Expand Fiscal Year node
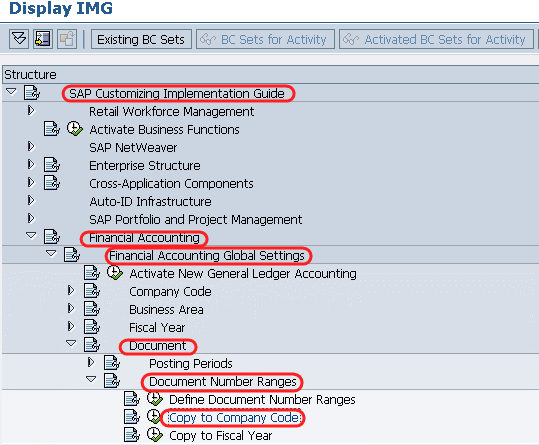Viewport: 539px width, 445px height. coord(71,326)
